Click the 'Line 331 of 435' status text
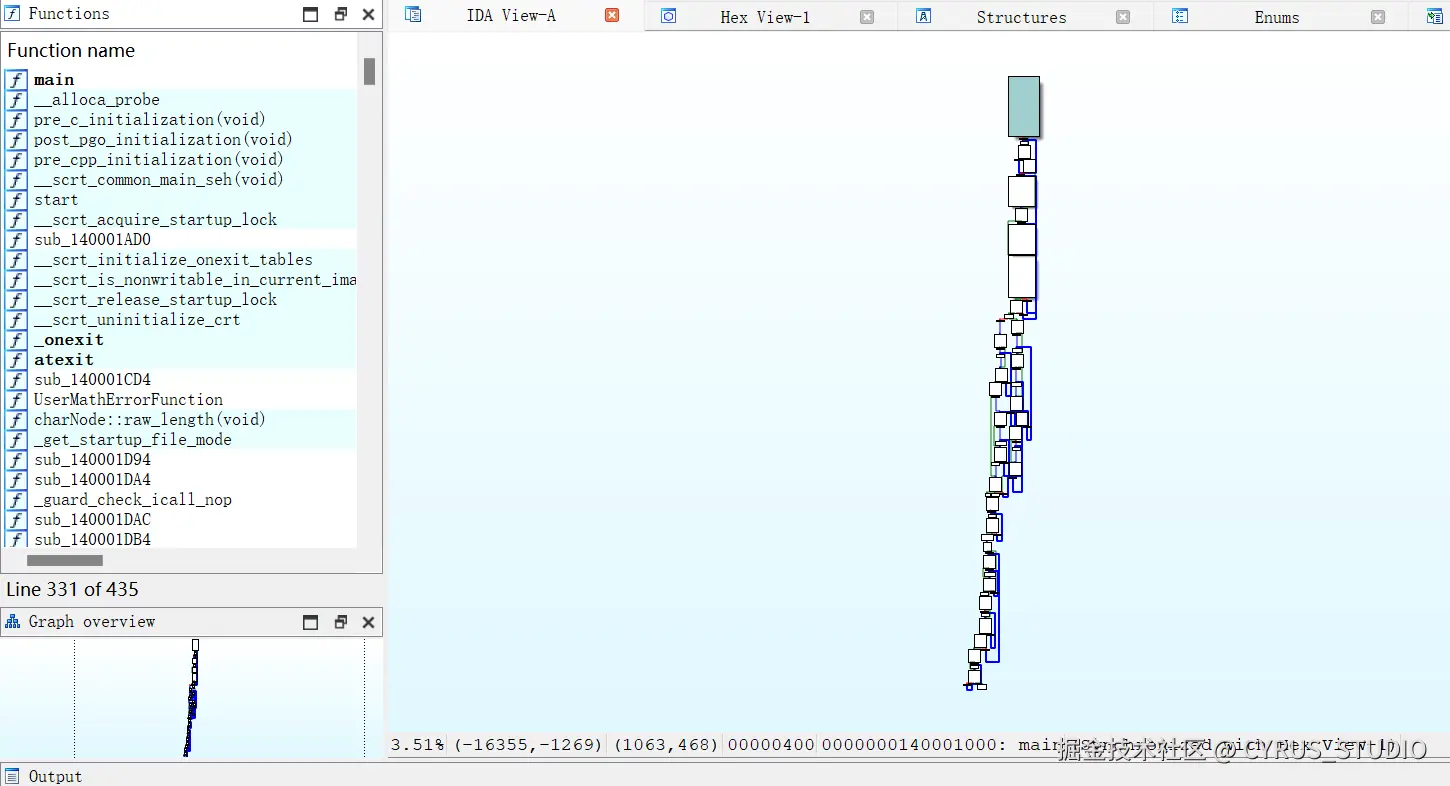Viewport: 1450px width, 786px height. 73,590
